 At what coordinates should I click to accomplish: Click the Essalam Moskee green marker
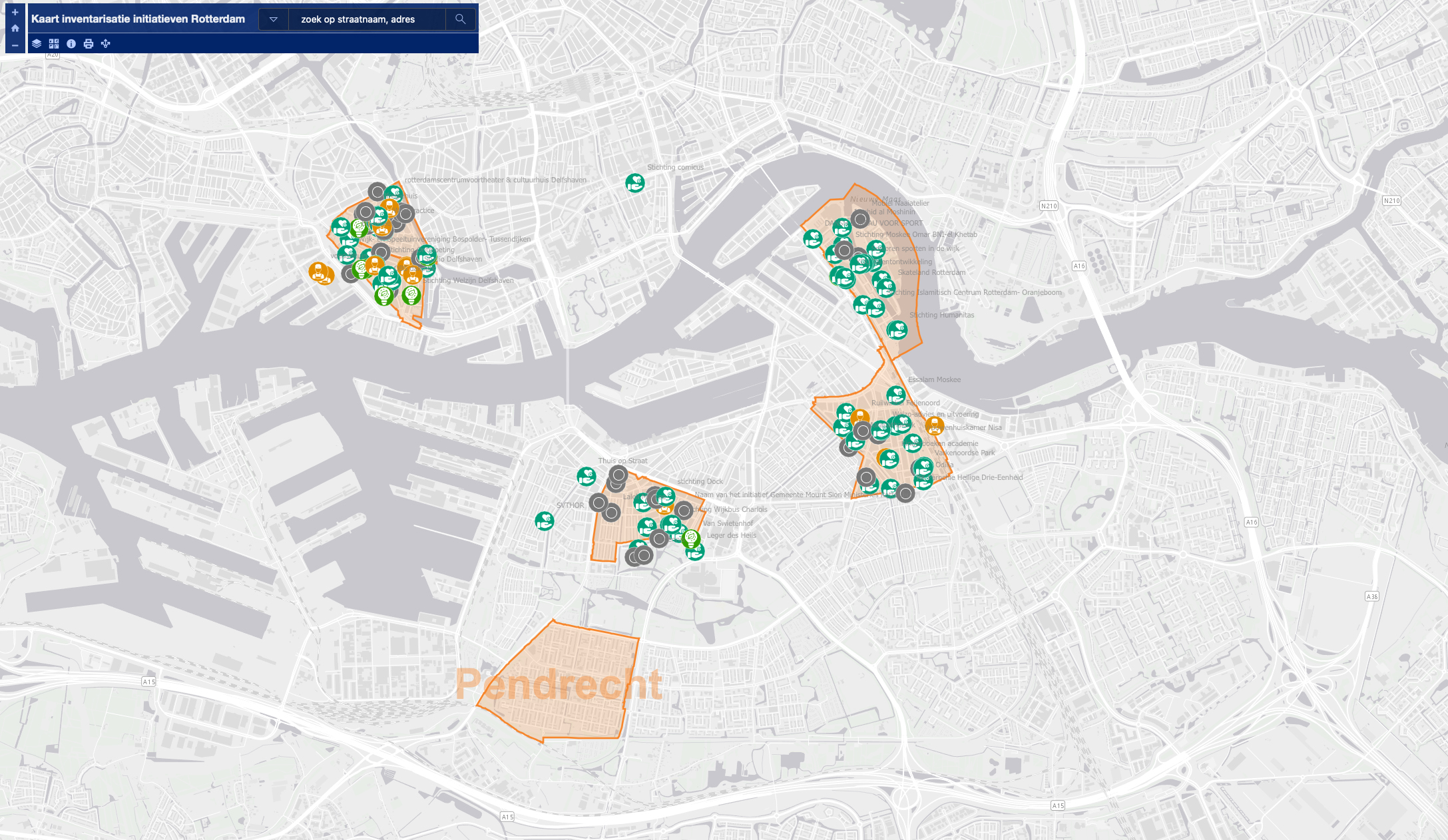click(896, 396)
